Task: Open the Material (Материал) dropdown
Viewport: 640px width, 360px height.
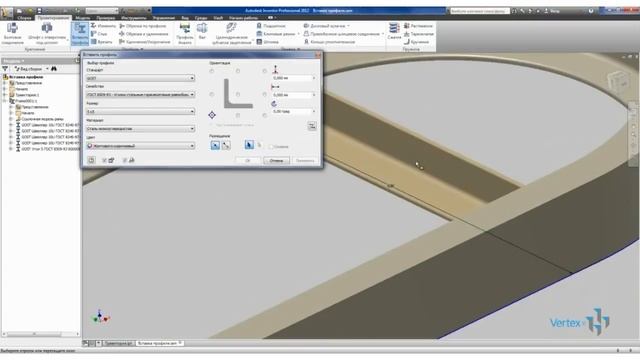Action: click(x=140, y=129)
